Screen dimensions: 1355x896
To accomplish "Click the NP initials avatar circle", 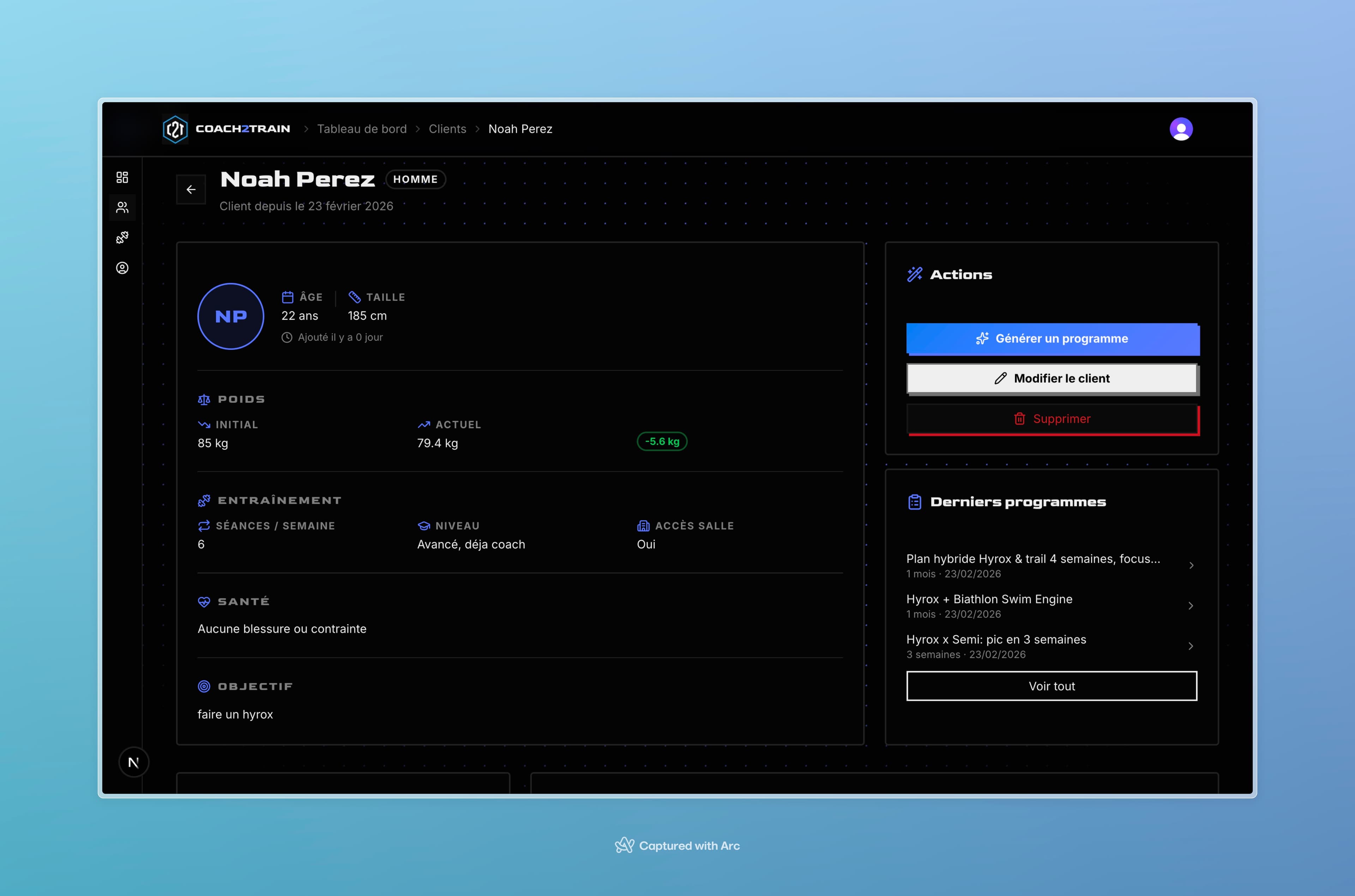I will 231,316.
